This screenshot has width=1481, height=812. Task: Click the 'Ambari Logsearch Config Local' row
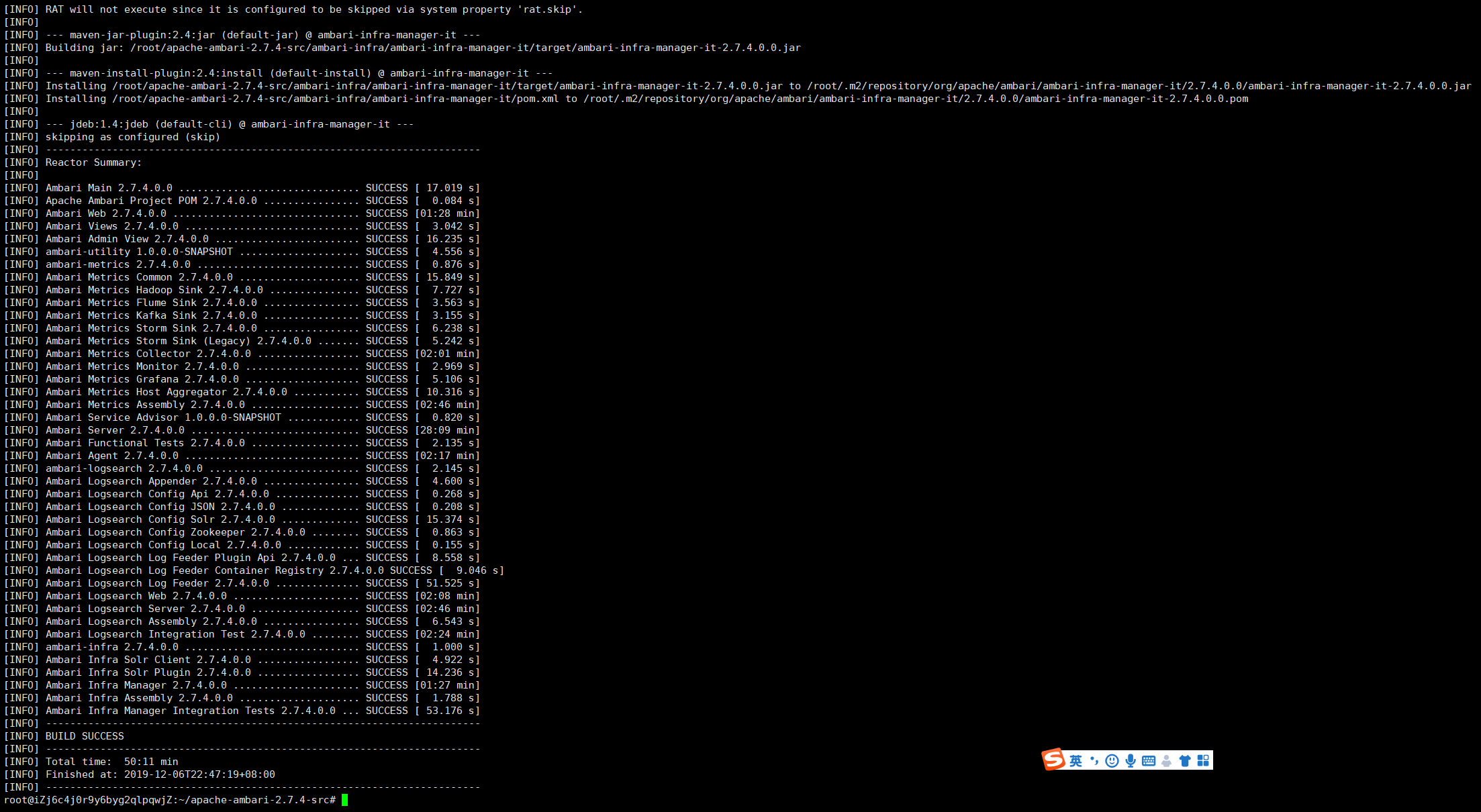(242, 545)
